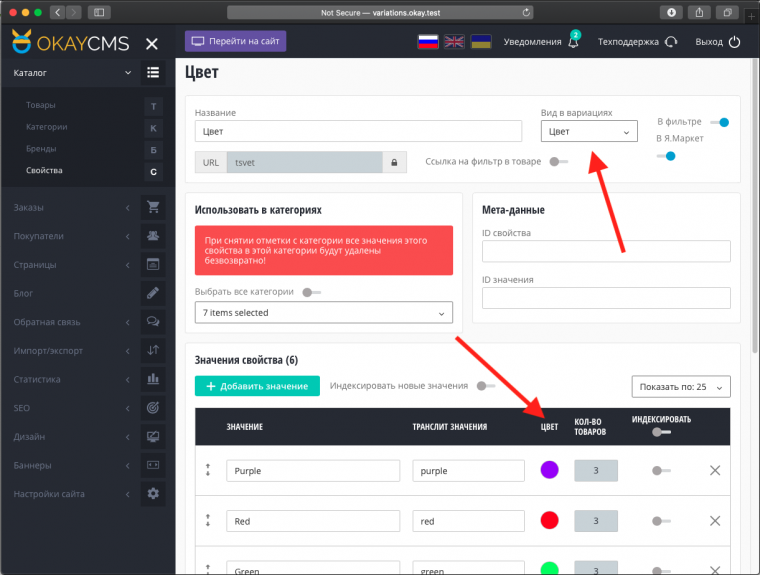Click the 'Перейти на сайт' button
This screenshot has width=760, height=575.
pyautogui.click(x=235, y=42)
